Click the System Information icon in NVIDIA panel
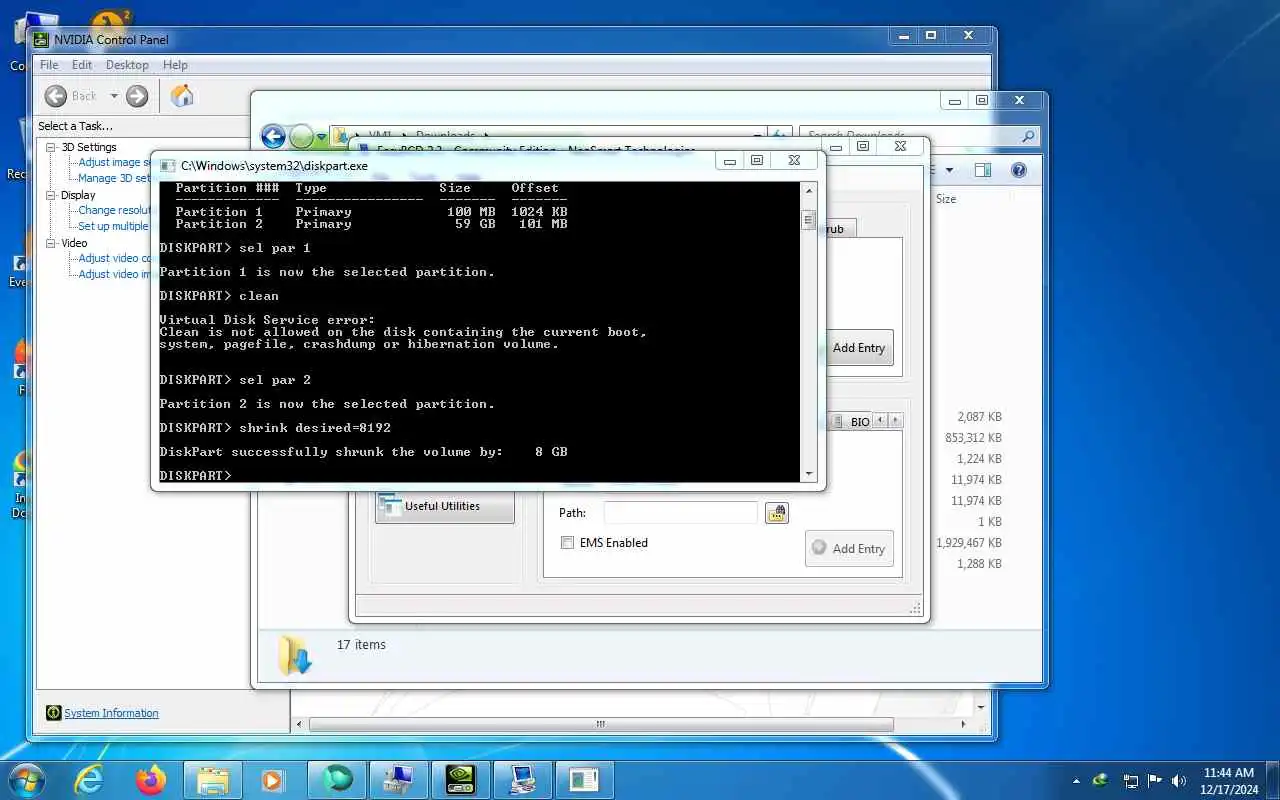The image size is (1280, 800). 54,713
